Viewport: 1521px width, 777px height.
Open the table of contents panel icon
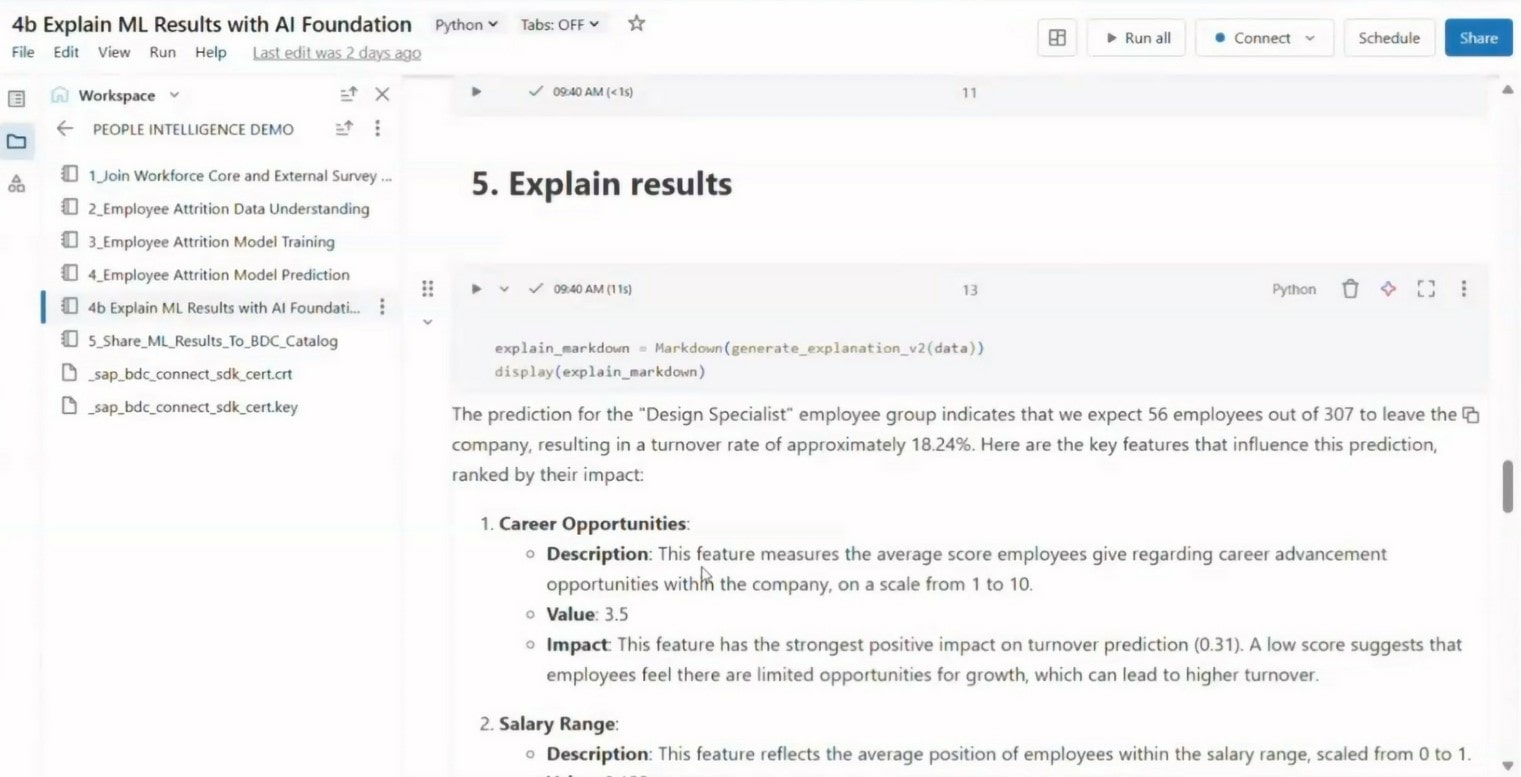(15, 96)
